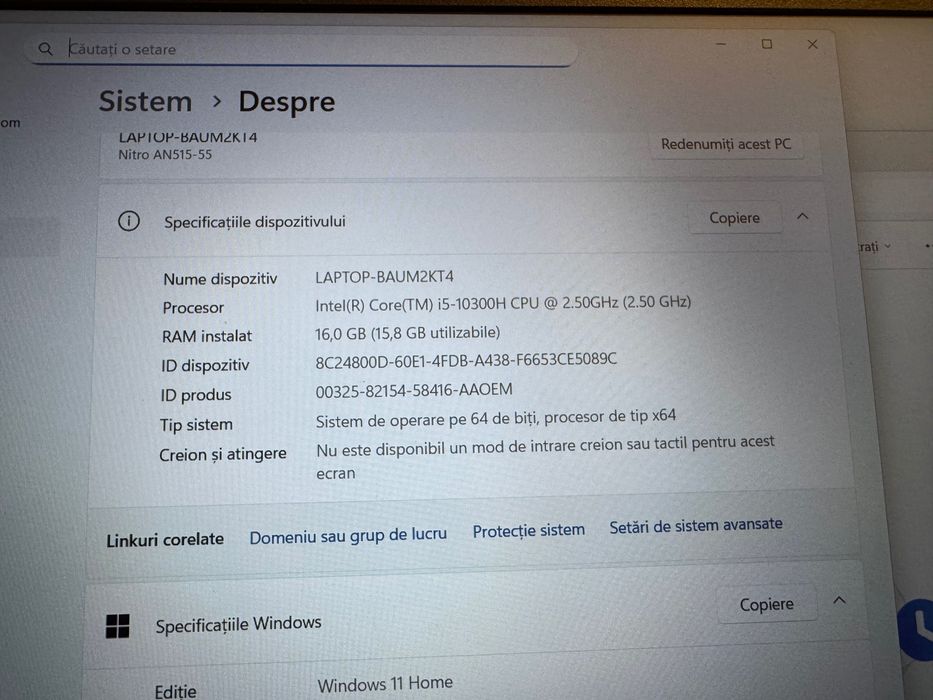
Task: Click the 'Procesor' label
Action: (193, 308)
